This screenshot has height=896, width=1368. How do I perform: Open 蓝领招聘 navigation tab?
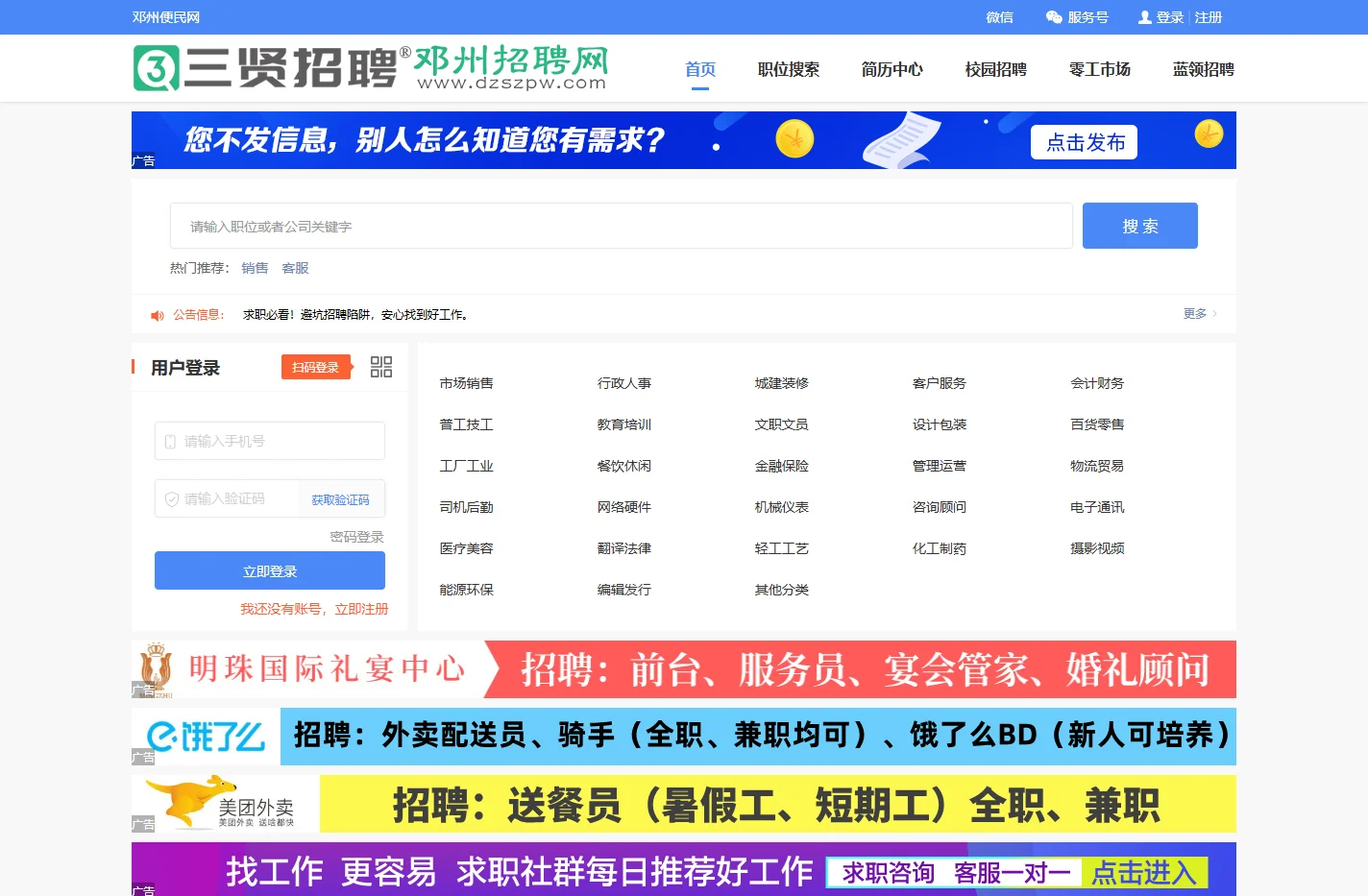1204,69
